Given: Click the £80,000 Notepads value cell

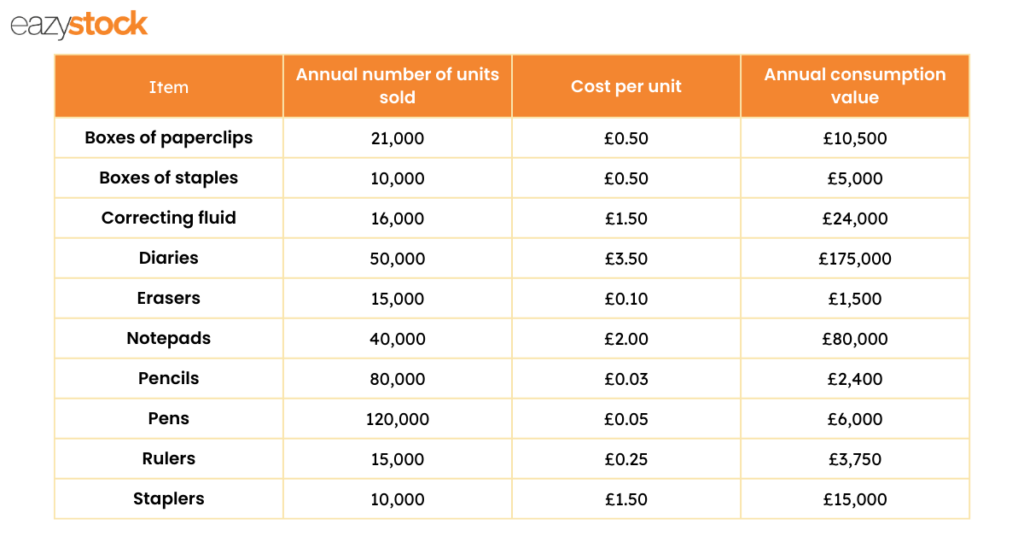Looking at the screenshot, I should click(x=855, y=339).
